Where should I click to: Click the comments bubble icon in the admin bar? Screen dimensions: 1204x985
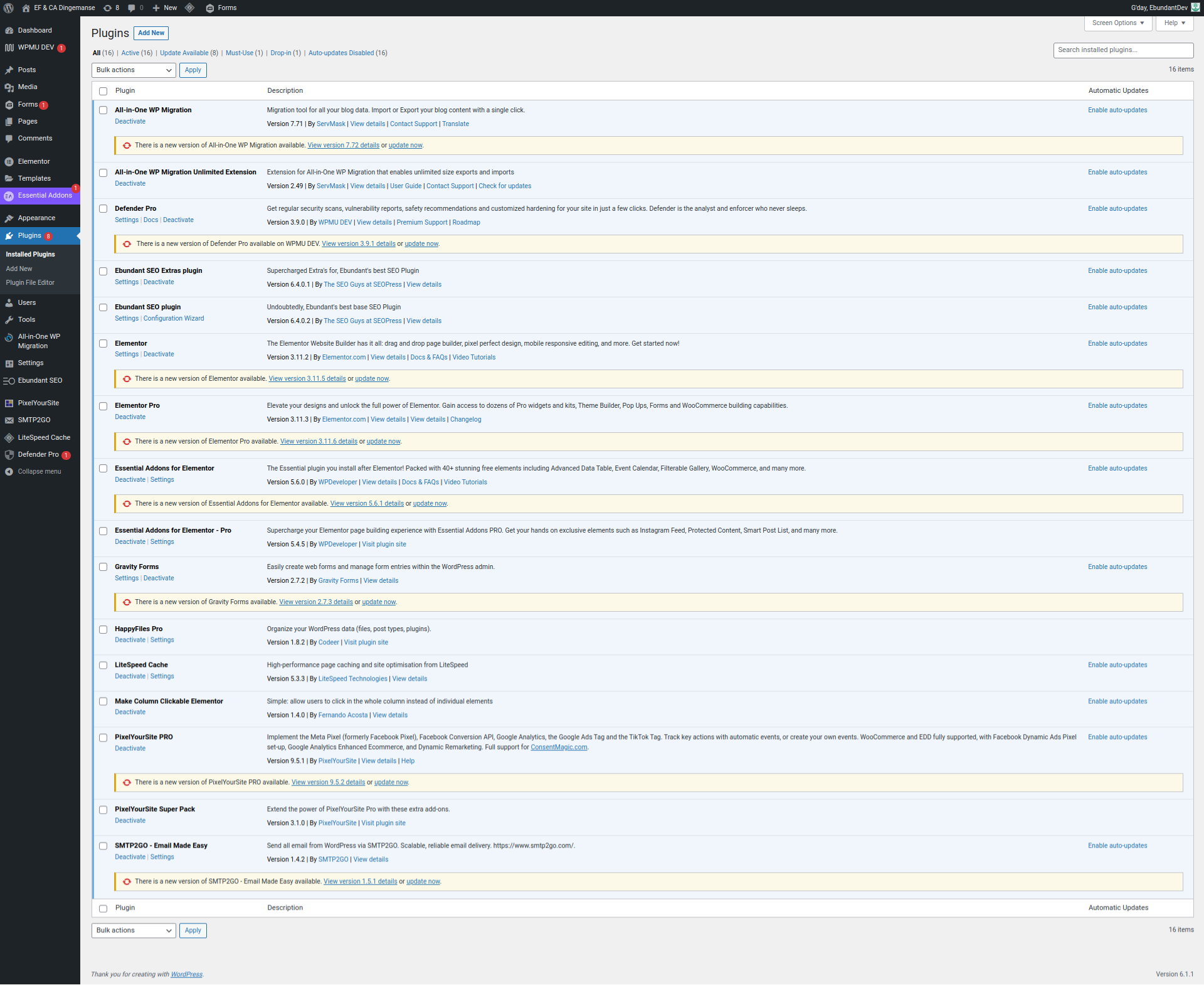pyautogui.click(x=132, y=8)
